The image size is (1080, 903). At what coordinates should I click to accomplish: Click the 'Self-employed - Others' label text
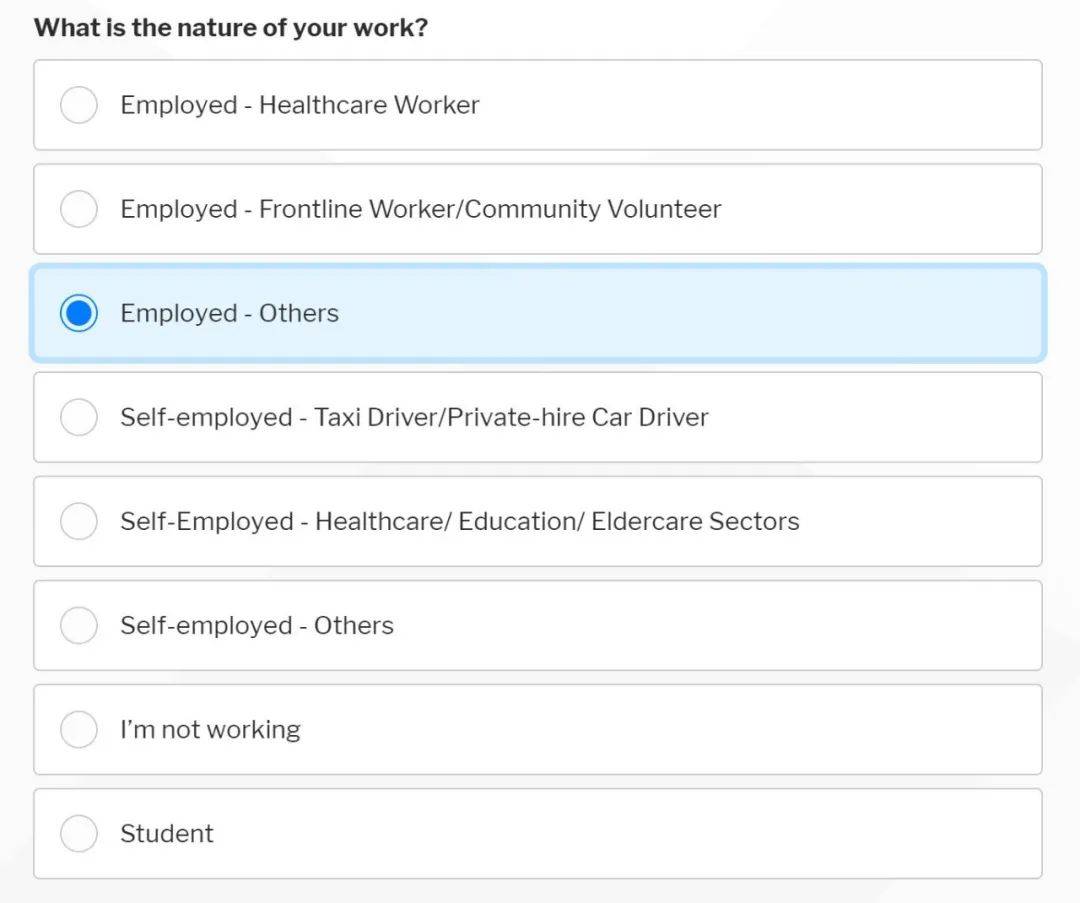pos(256,625)
